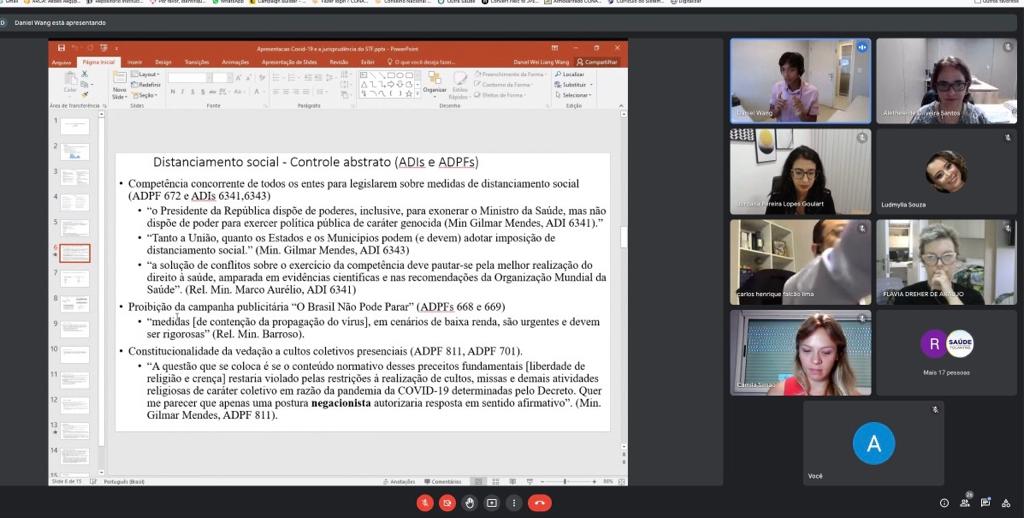This screenshot has width=1024, height=518.
Task: Click the Localizar tool in the ribbon
Action: [x=569, y=74]
